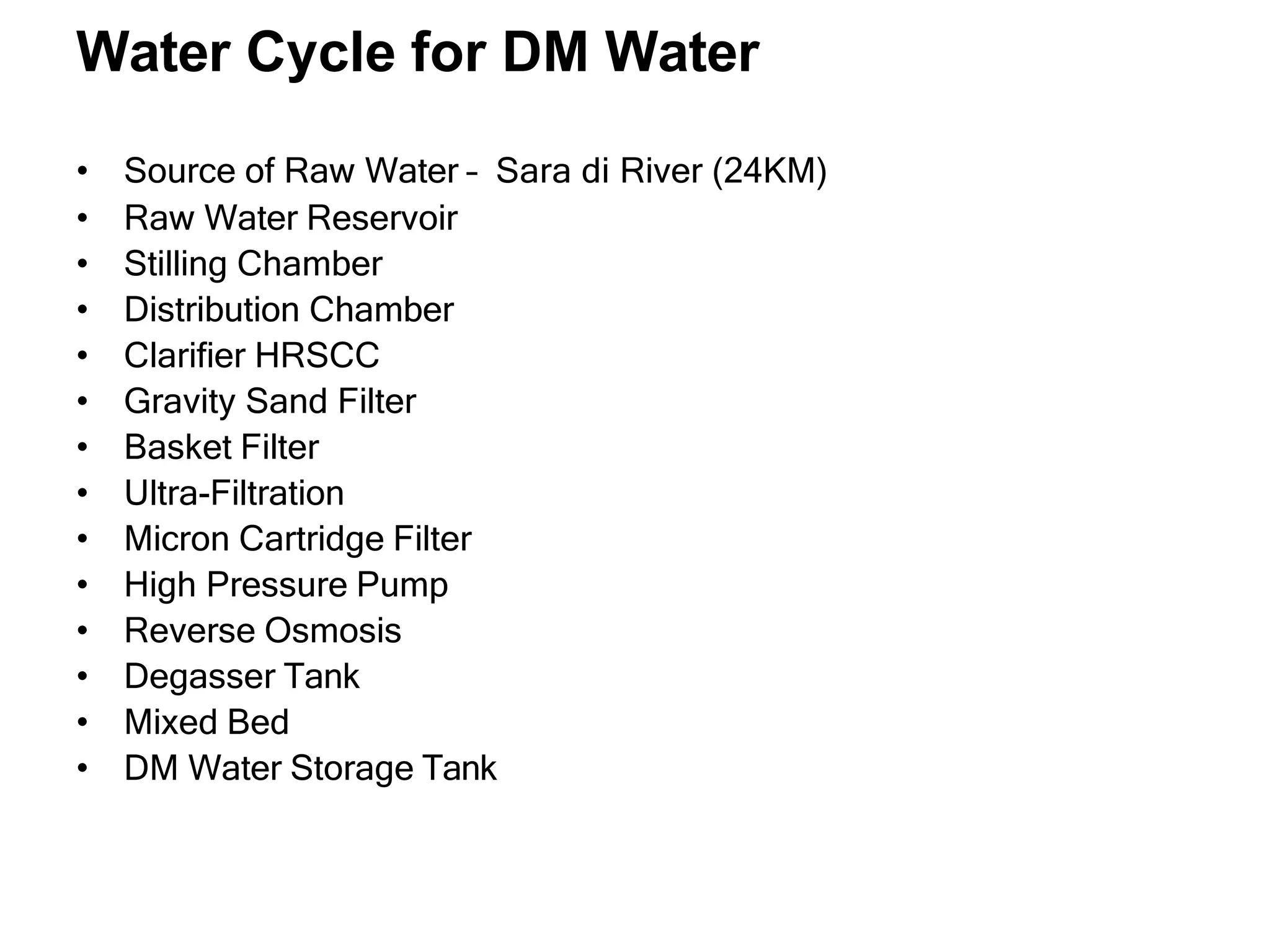
Task: Select Mixed Bed text
Action: pos(206,722)
